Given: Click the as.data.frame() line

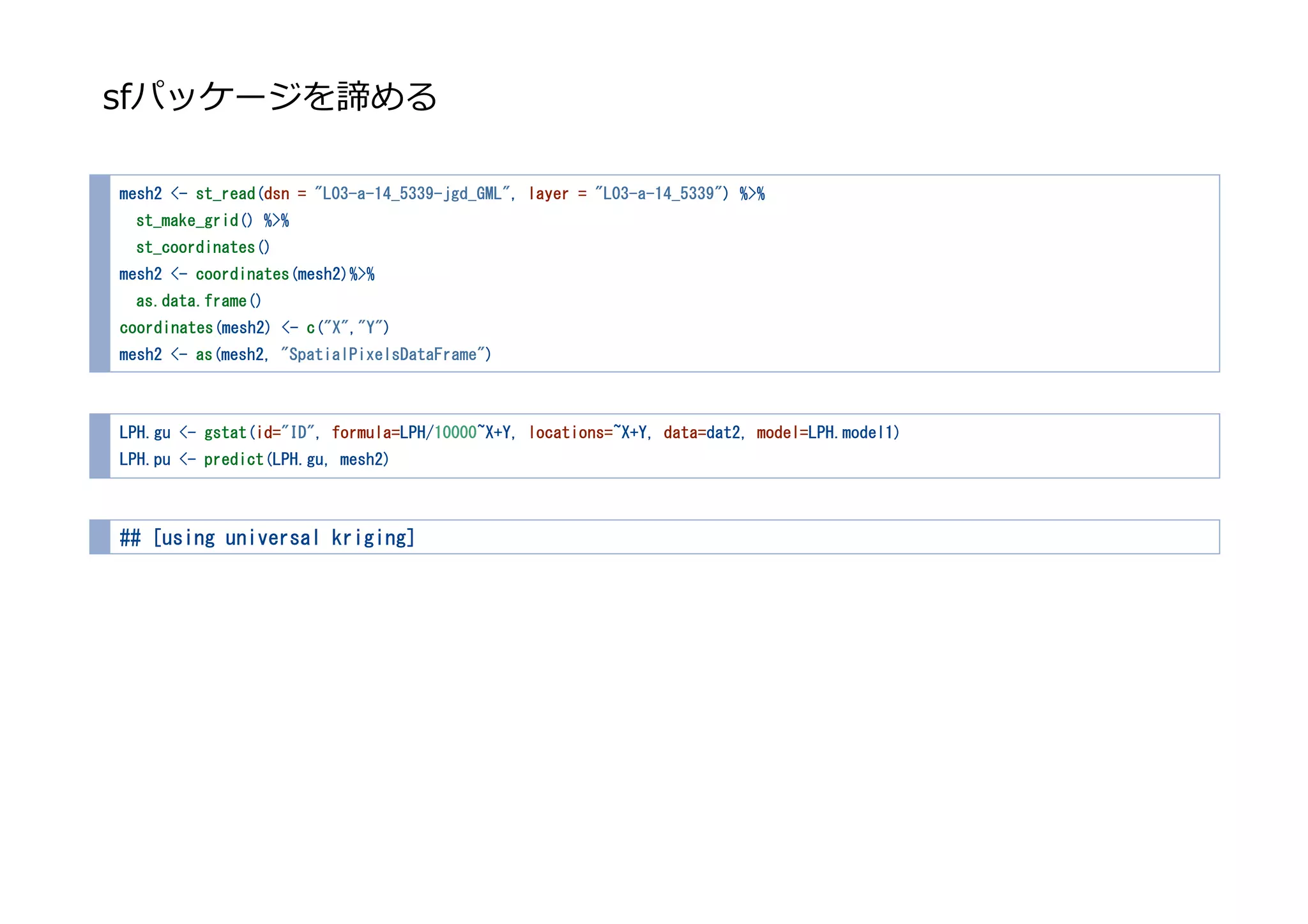Looking at the screenshot, I should [199, 301].
